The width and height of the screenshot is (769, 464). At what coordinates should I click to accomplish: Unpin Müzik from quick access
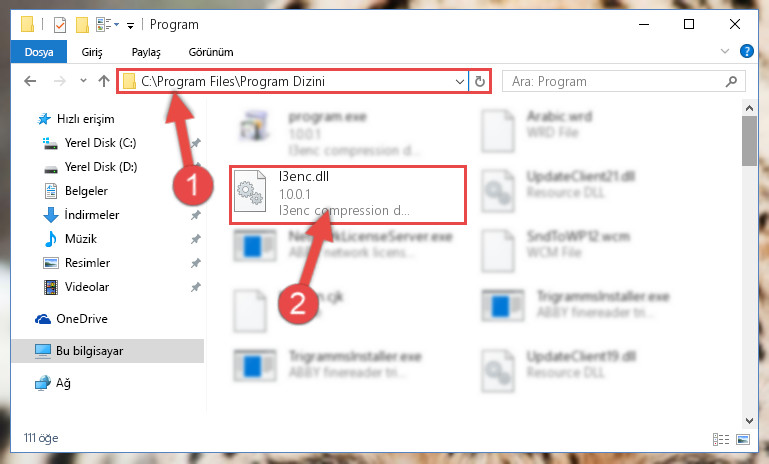pyautogui.click(x=196, y=239)
